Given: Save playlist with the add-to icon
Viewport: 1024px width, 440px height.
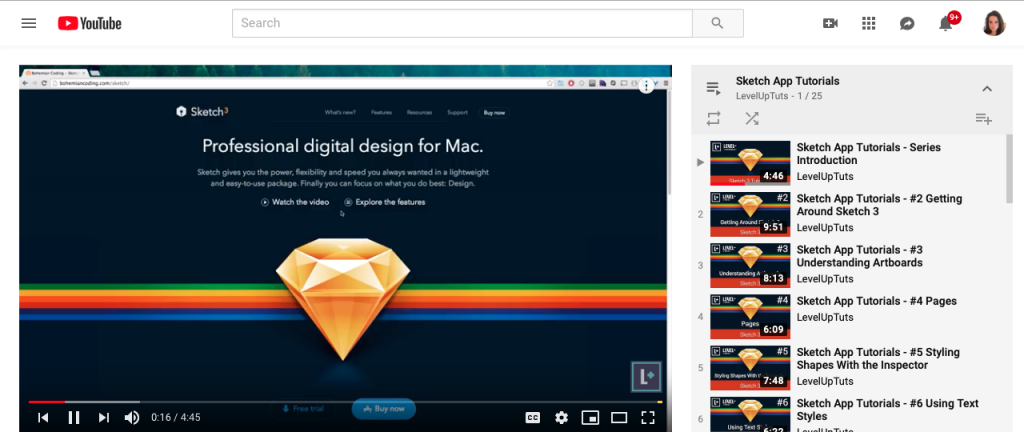Looking at the screenshot, I should [x=984, y=118].
